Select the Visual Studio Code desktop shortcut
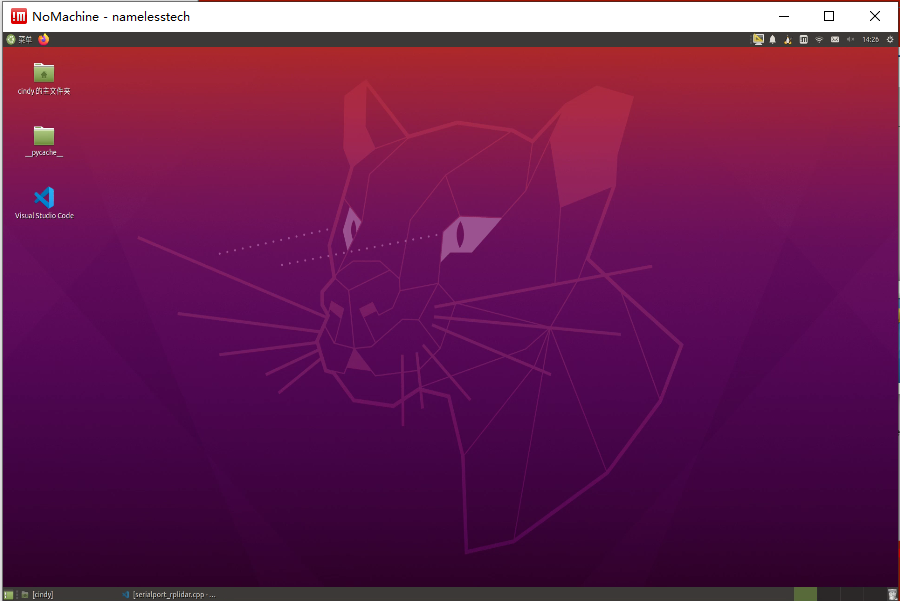 [x=44, y=203]
